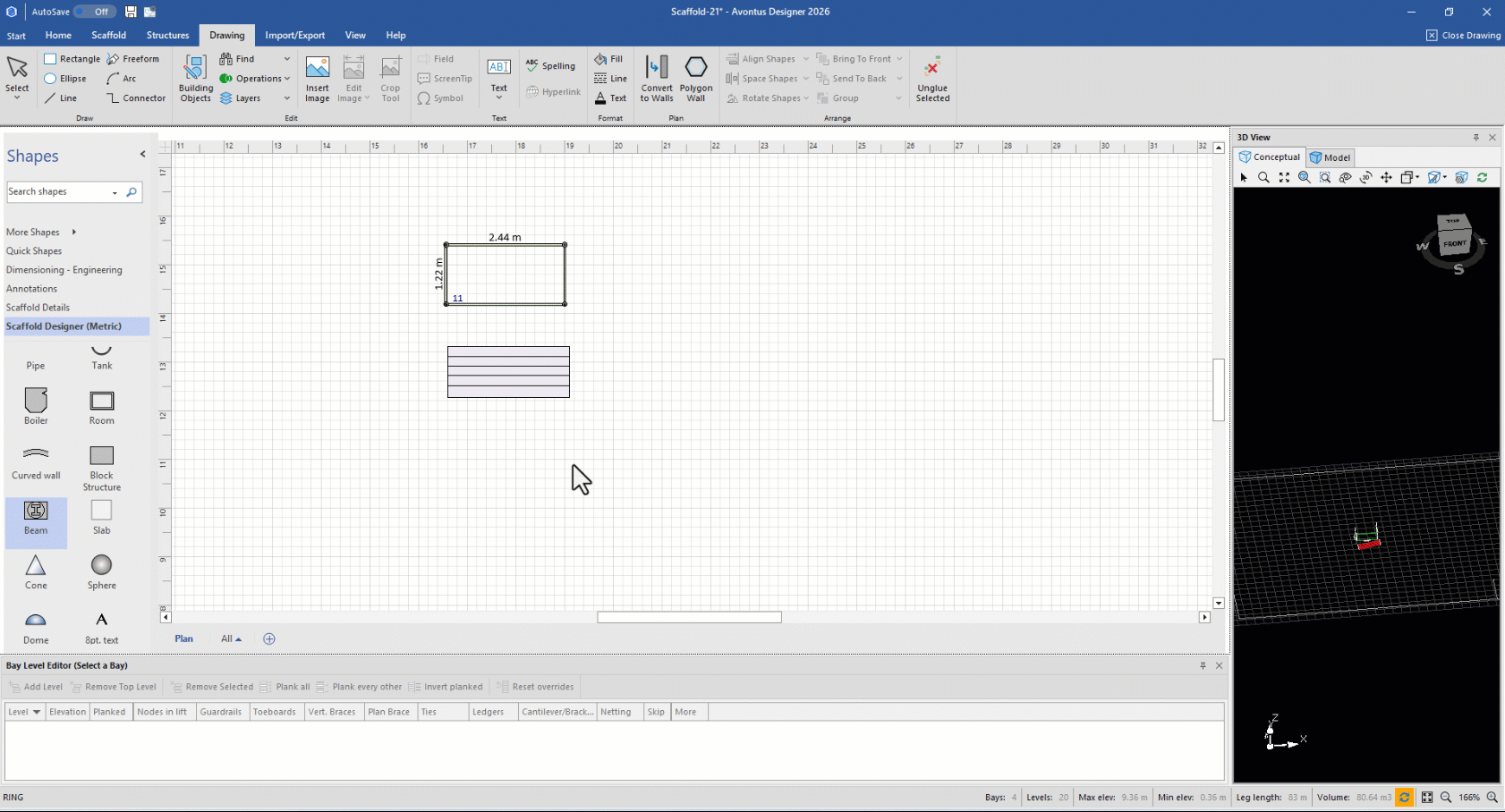This screenshot has height=812, width=1505.
Task: Open the Level column dropdown arrow
Action: coord(37,712)
